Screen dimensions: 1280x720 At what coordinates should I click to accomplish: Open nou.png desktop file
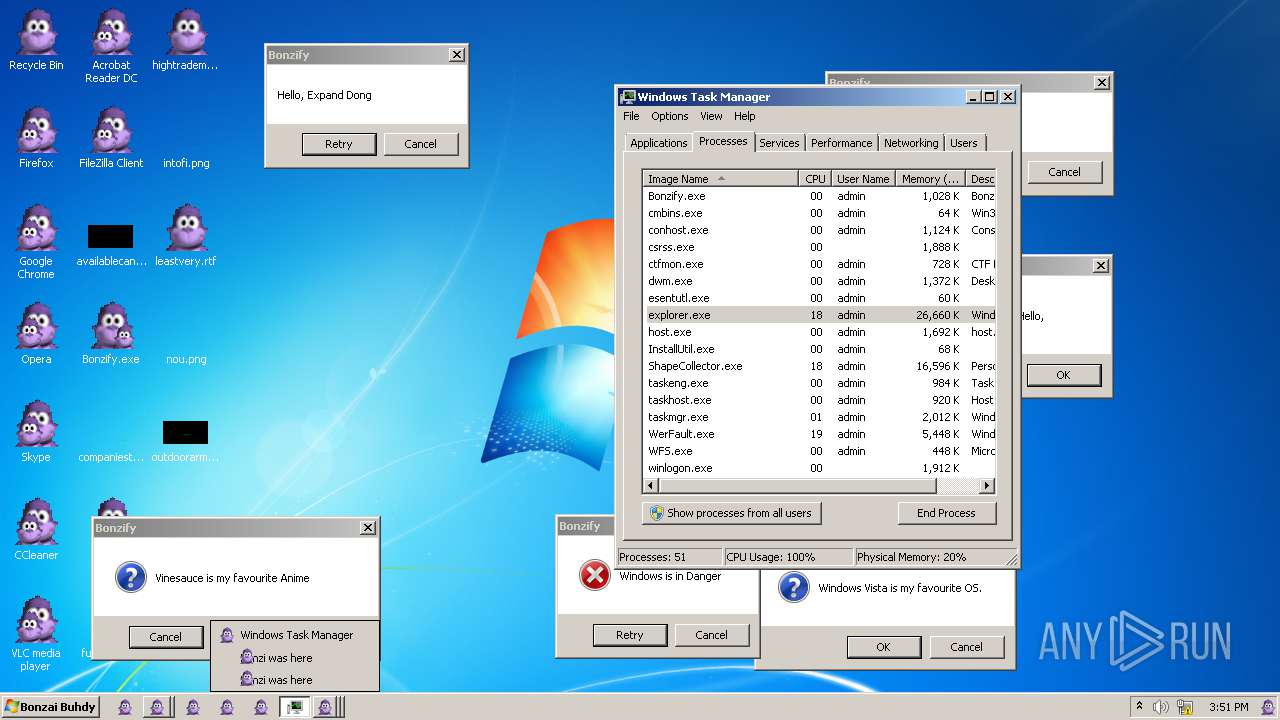click(x=186, y=359)
